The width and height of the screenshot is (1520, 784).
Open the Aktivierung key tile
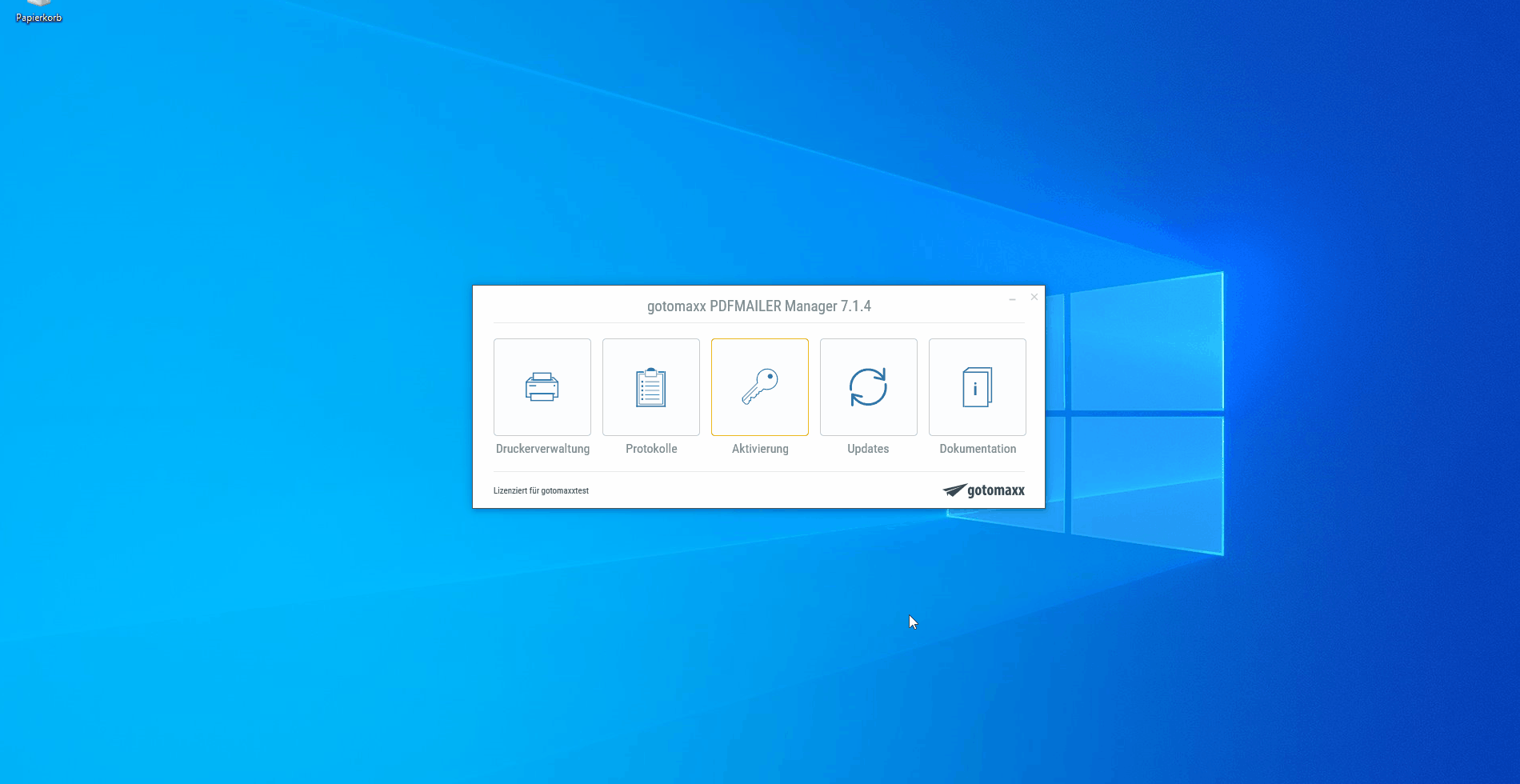click(x=760, y=387)
